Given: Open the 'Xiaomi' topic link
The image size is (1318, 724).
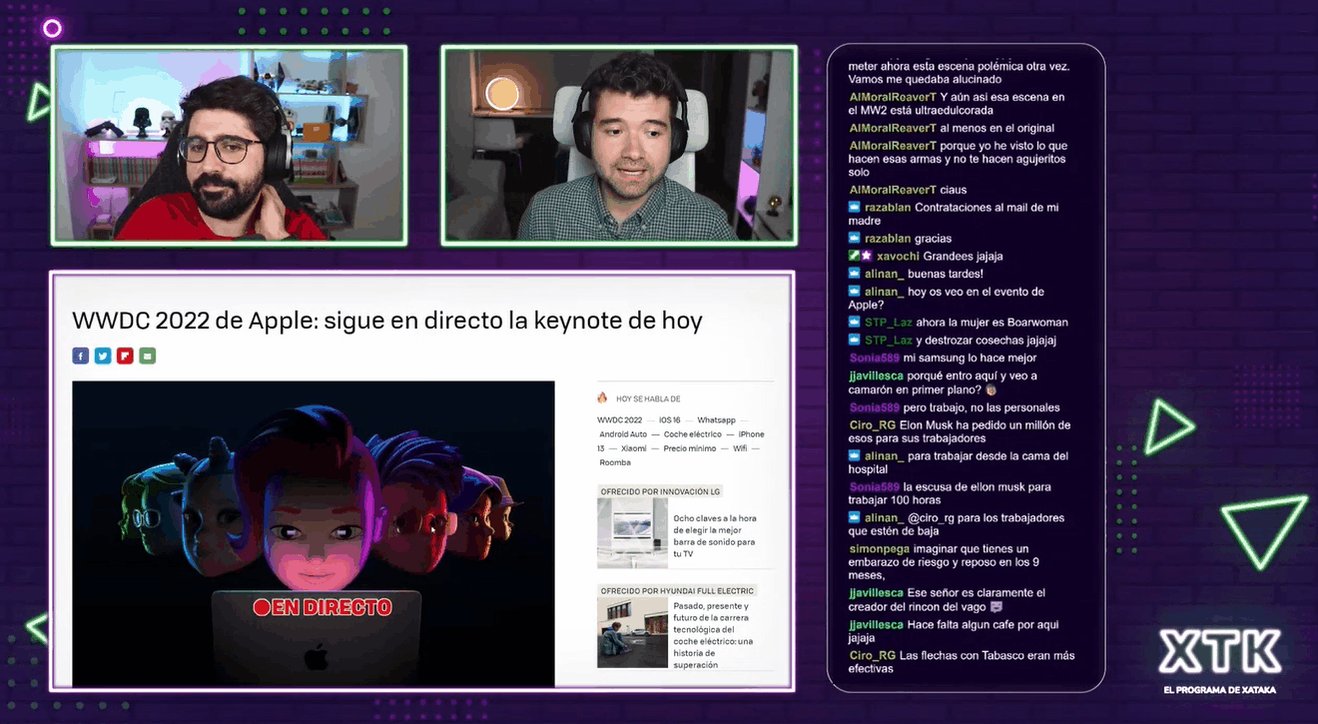Looking at the screenshot, I should (634, 448).
